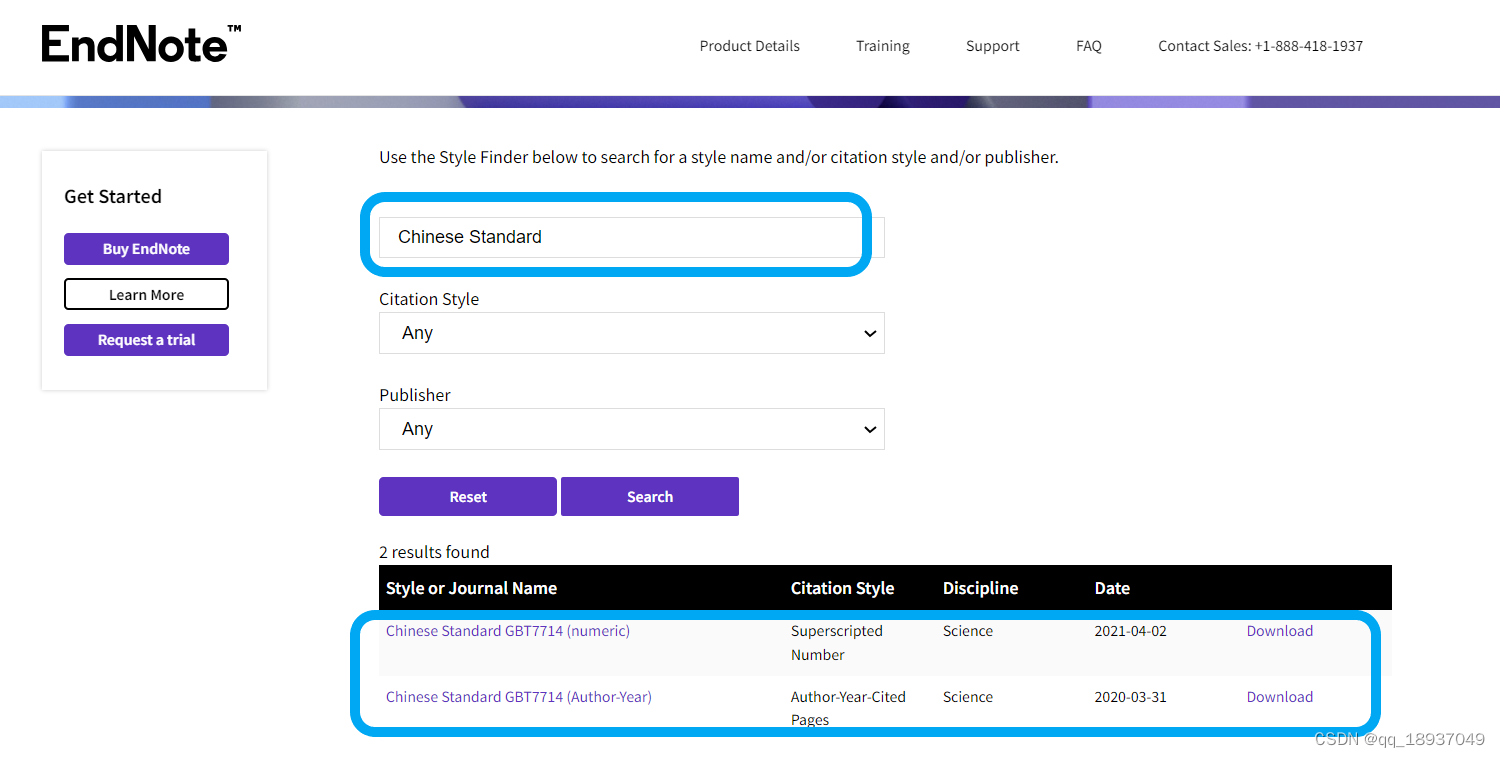Viewport: 1500px width, 757px height.
Task: Click the Search button
Action: [x=649, y=497]
